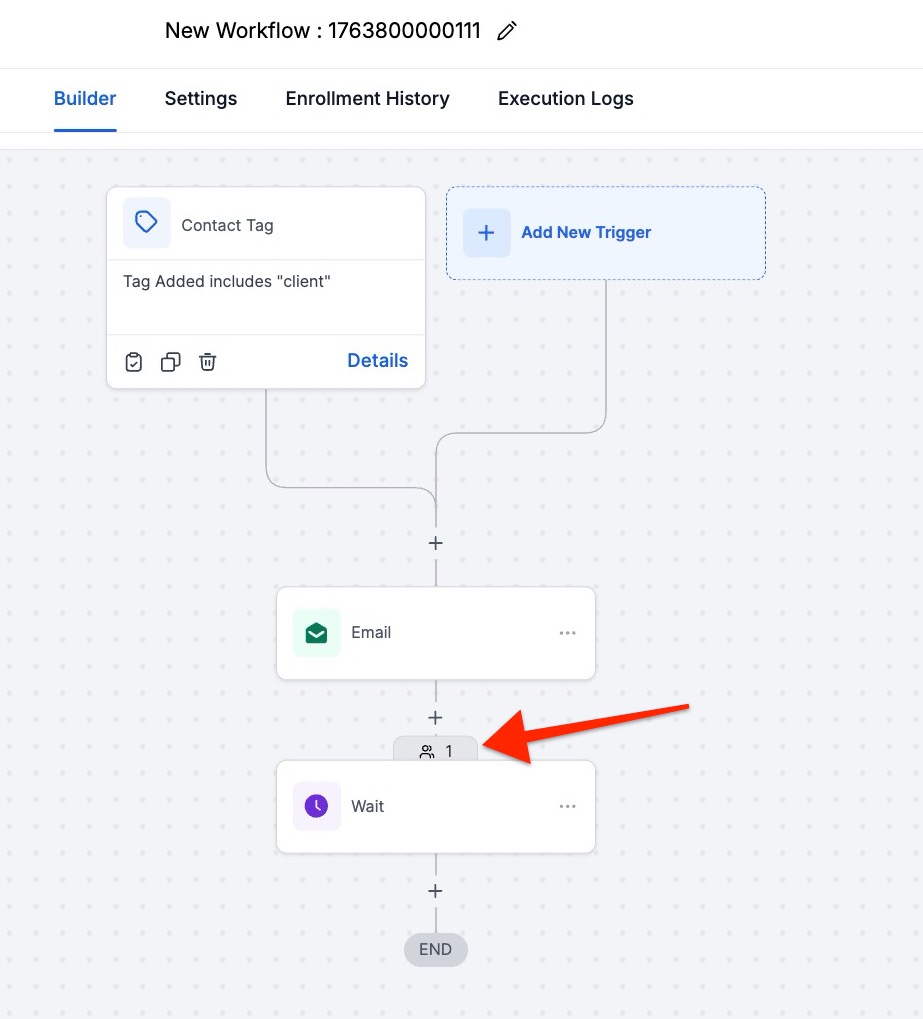Click the clipboard checklist icon on trigger card

pyautogui.click(x=134, y=362)
